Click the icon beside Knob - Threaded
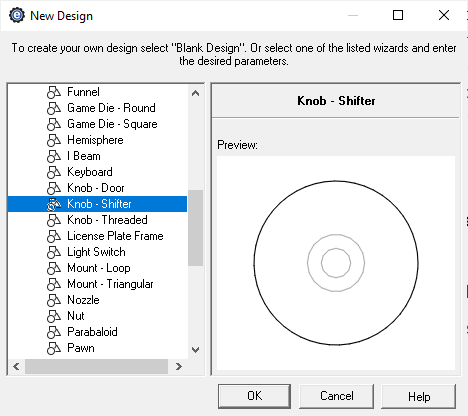 pyautogui.click(x=54, y=220)
